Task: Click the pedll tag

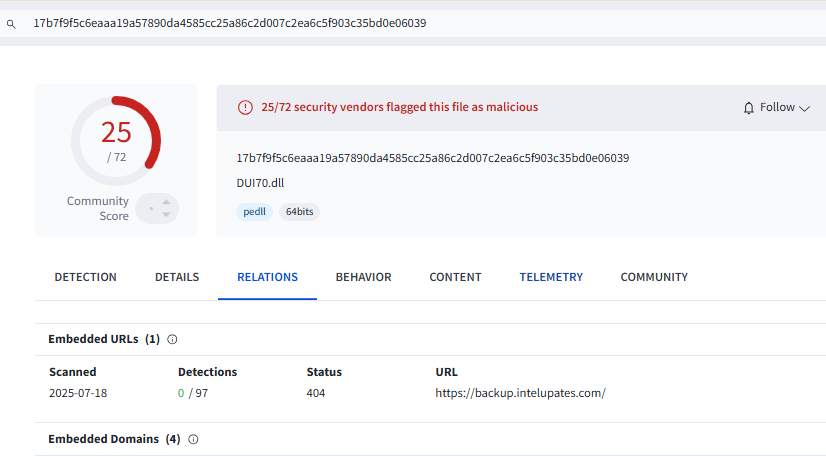Action: [254, 212]
